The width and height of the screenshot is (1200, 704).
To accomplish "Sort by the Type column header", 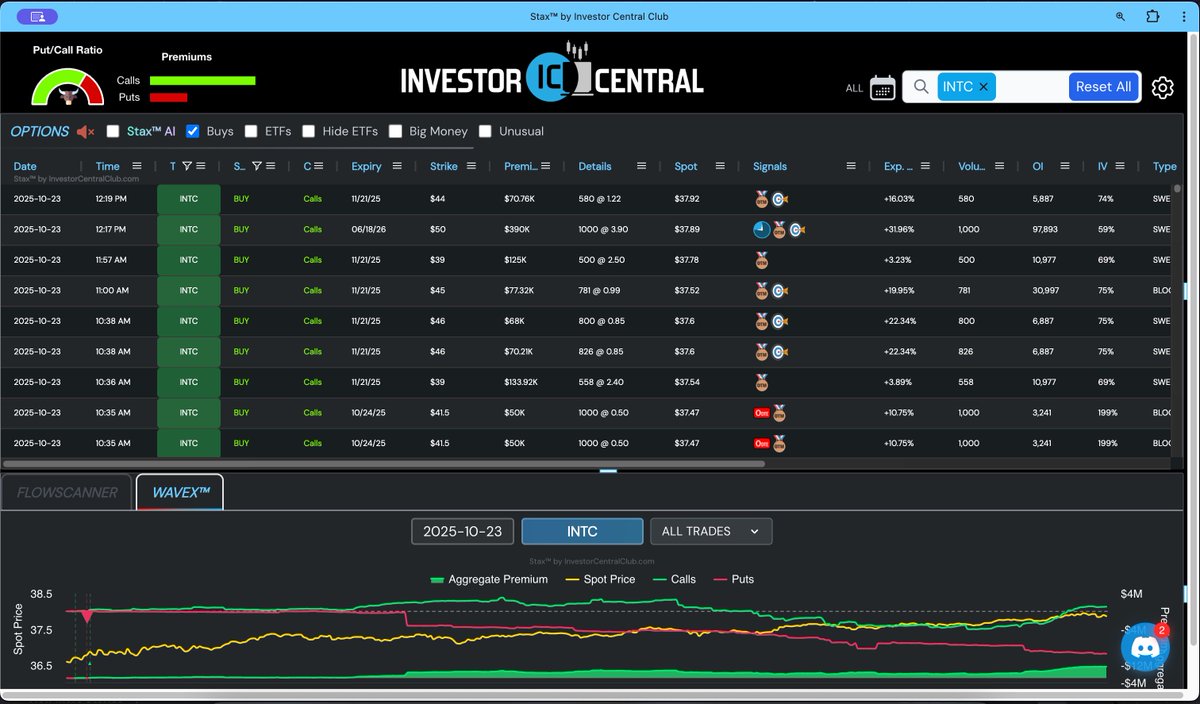I will (x=1165, y=166).
